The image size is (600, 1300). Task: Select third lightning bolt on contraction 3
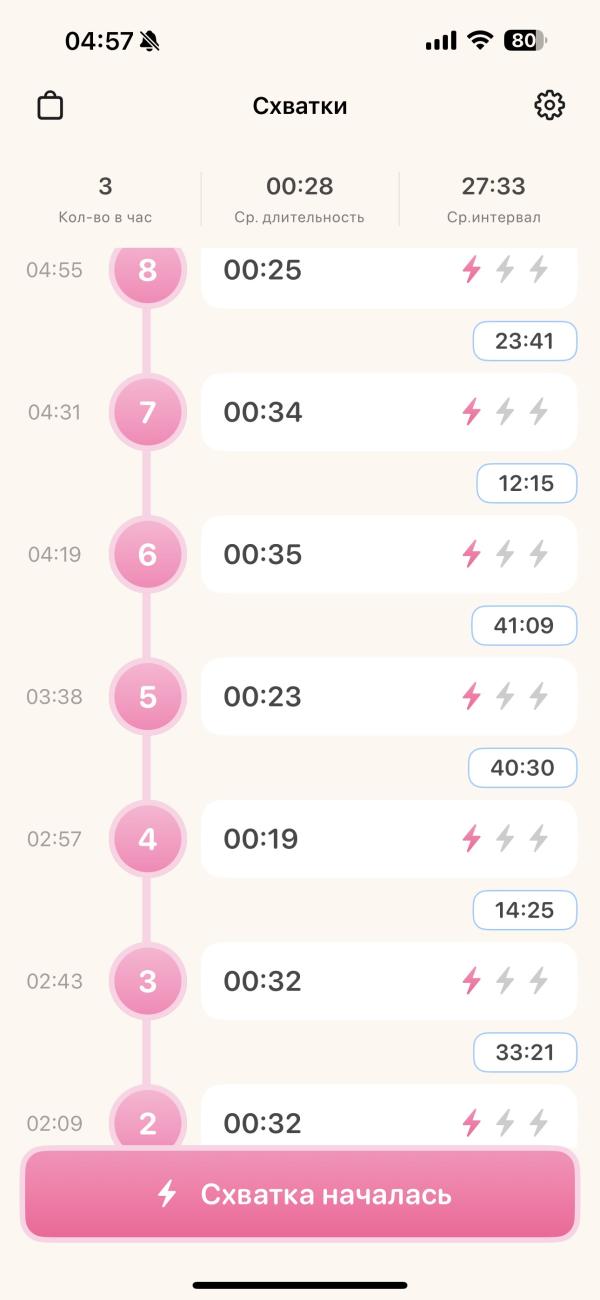click(x=539, y=980)
